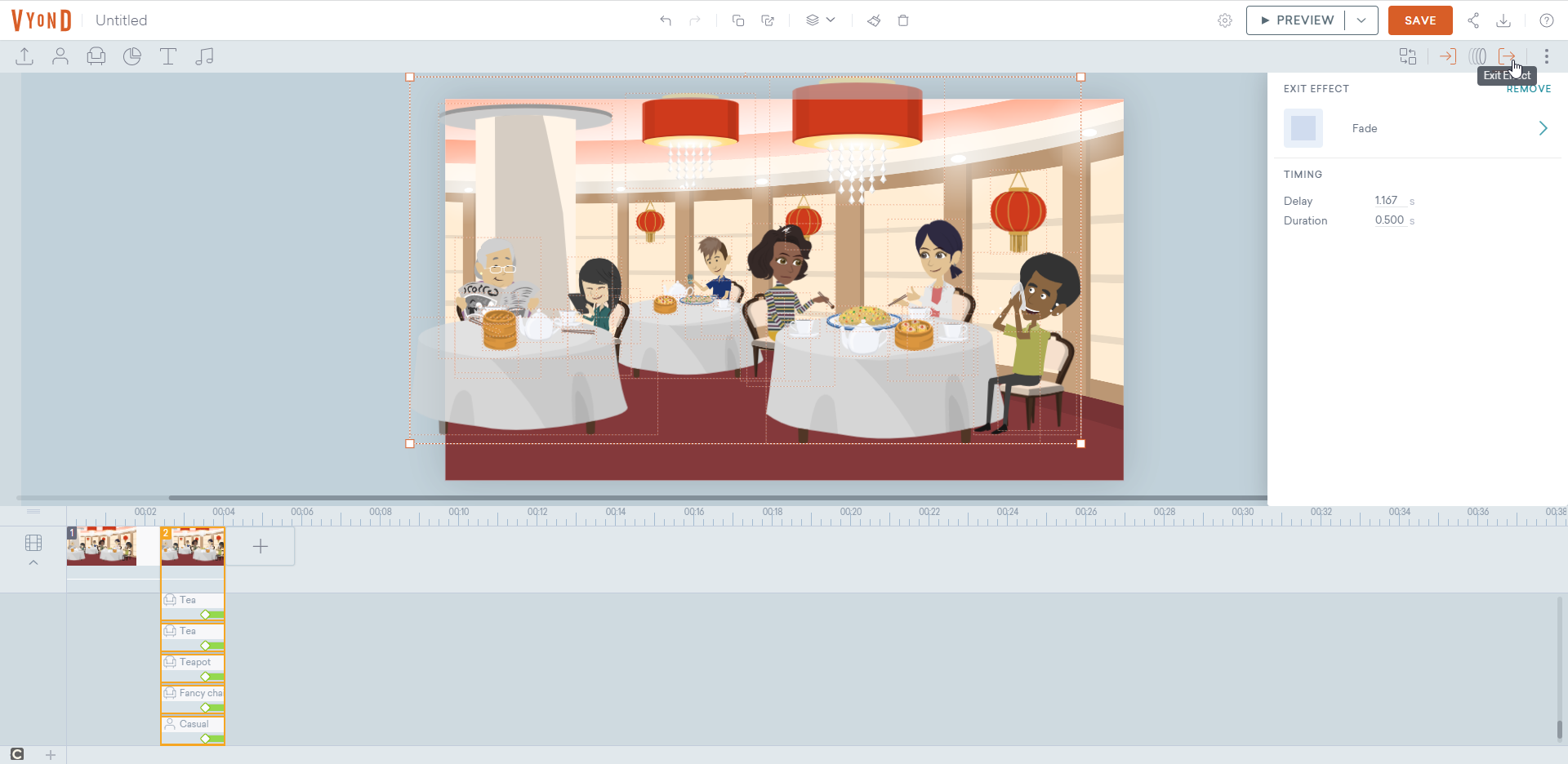
Task: Click the SAVE button
Action: pos(1419,20)
